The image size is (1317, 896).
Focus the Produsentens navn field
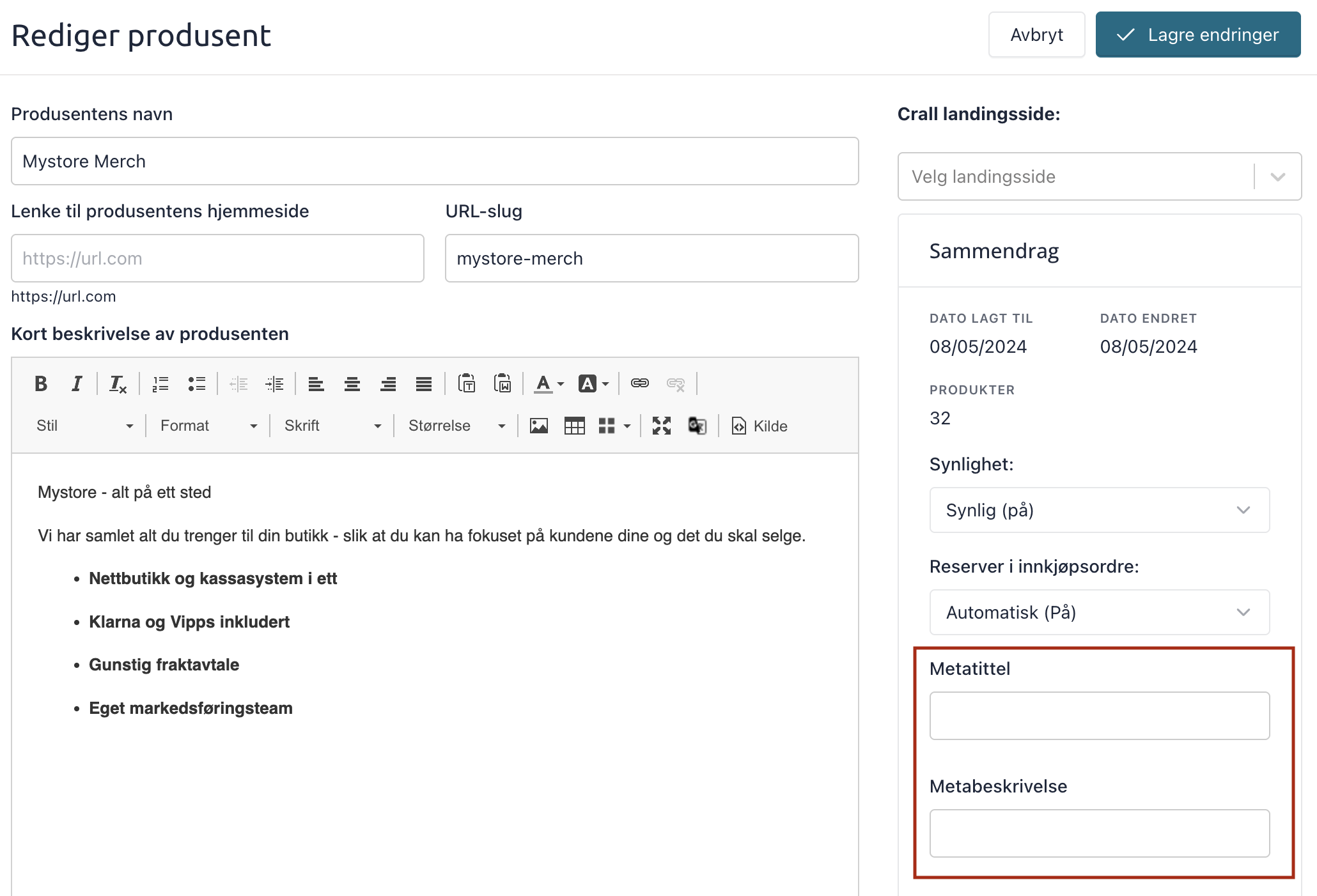coord(435,161)
